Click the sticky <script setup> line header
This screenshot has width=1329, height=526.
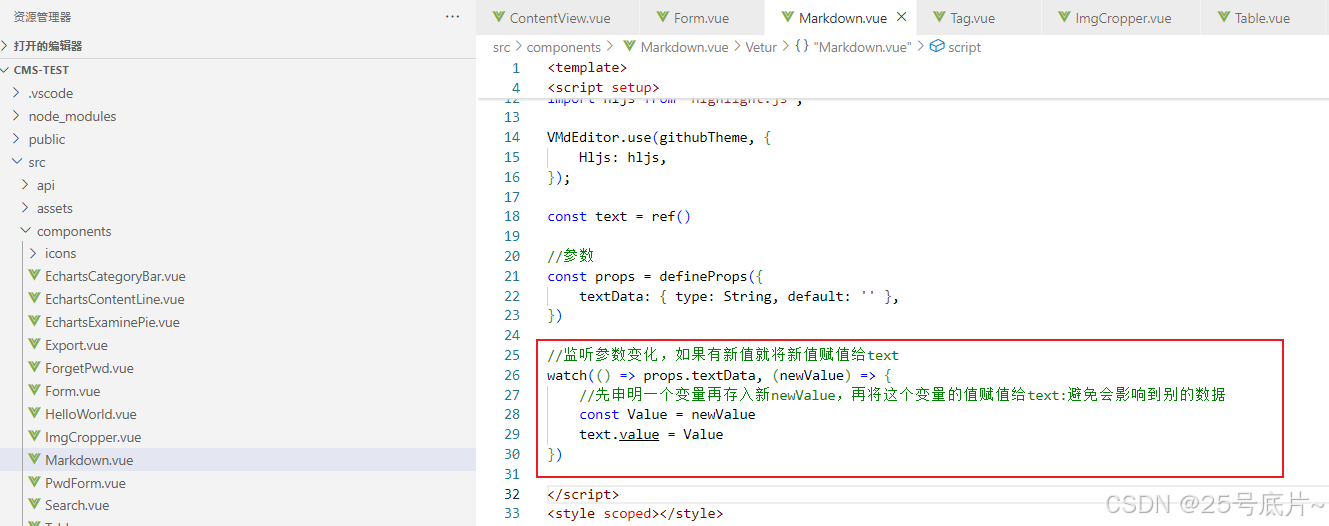(603, 87)
